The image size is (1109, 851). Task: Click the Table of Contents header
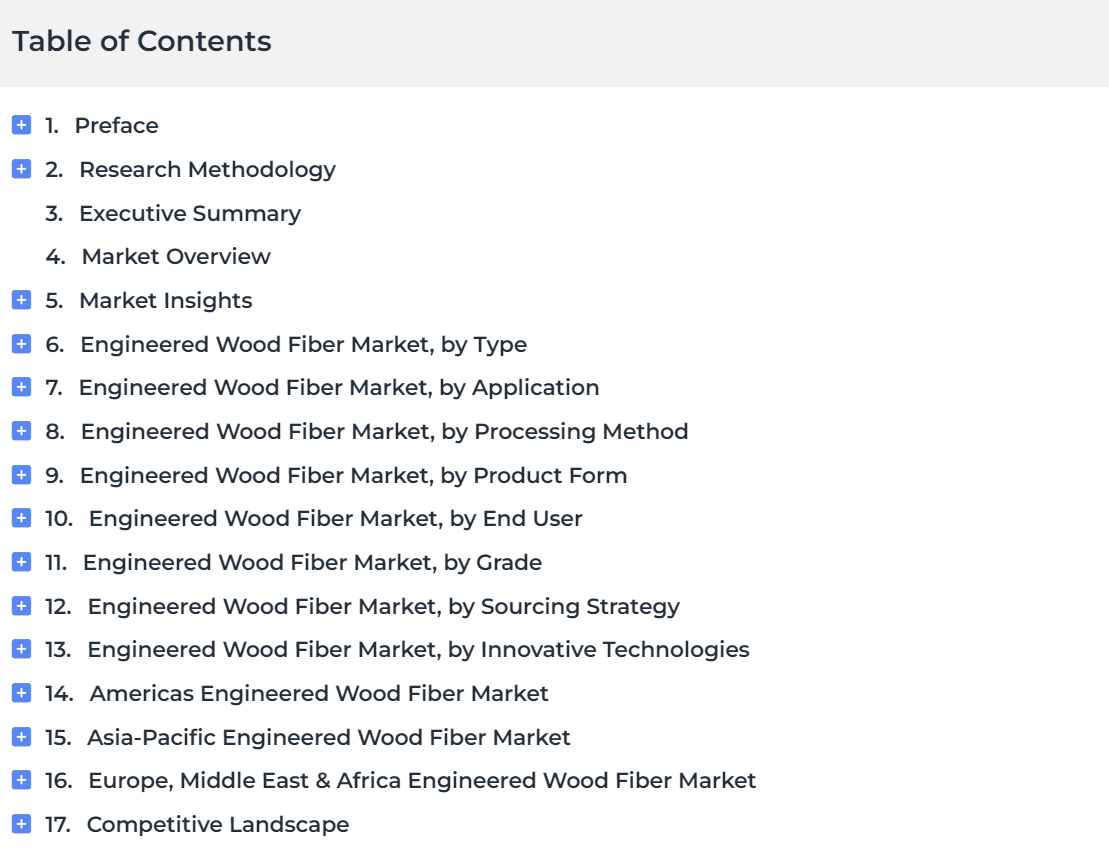click(141, 42)
